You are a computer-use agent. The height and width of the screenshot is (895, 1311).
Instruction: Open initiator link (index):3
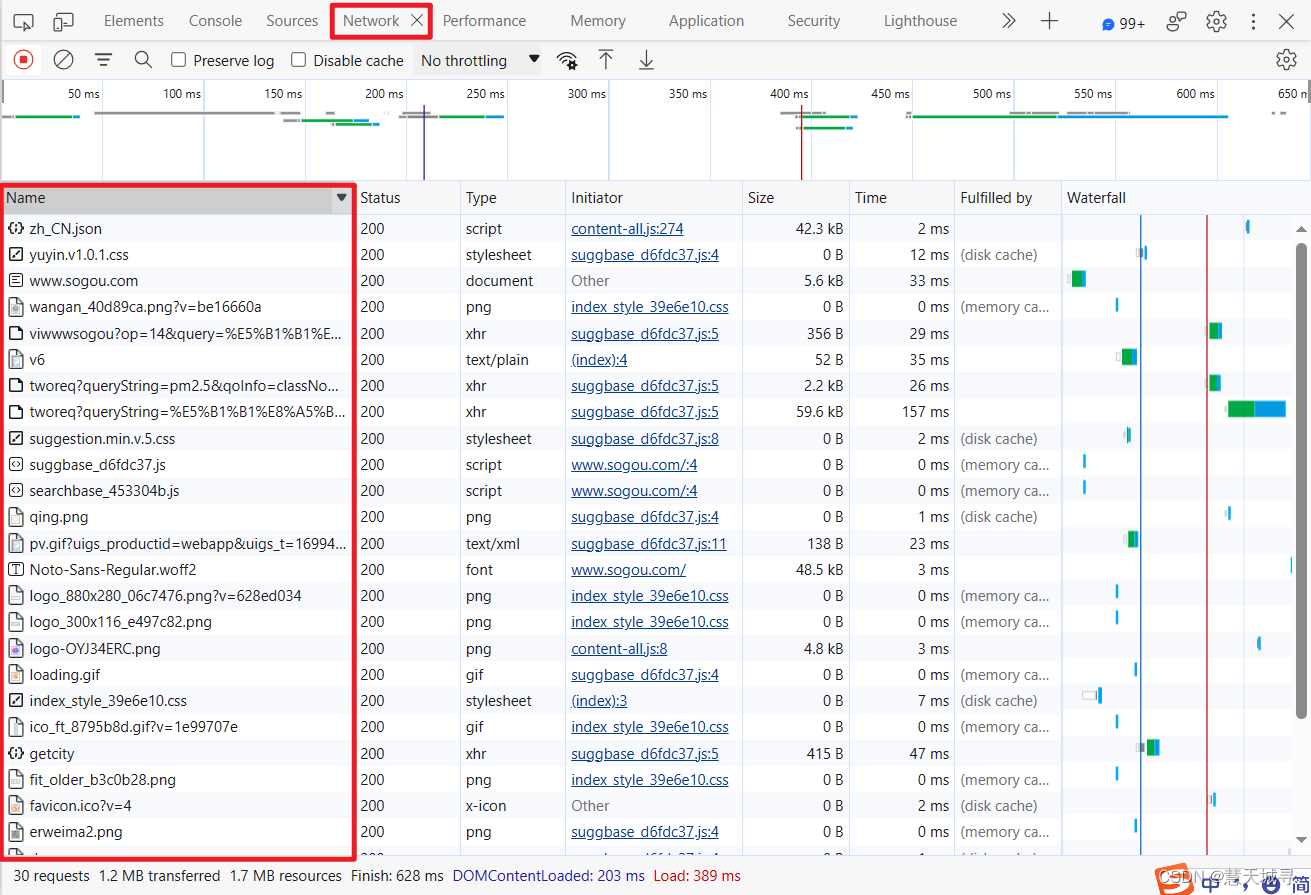pos(599,700)
